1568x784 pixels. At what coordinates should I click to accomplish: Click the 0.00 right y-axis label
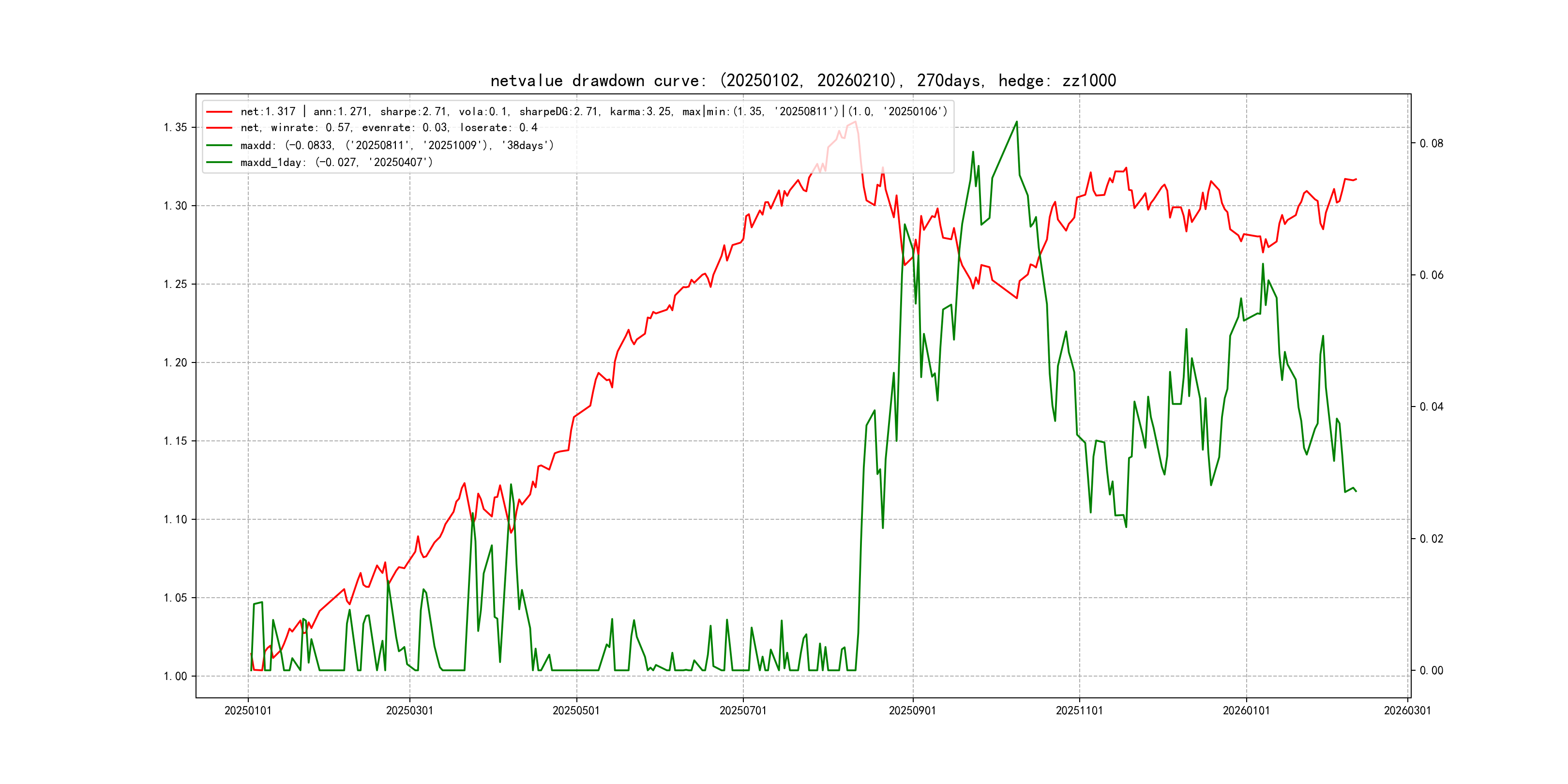[1431, 671]
